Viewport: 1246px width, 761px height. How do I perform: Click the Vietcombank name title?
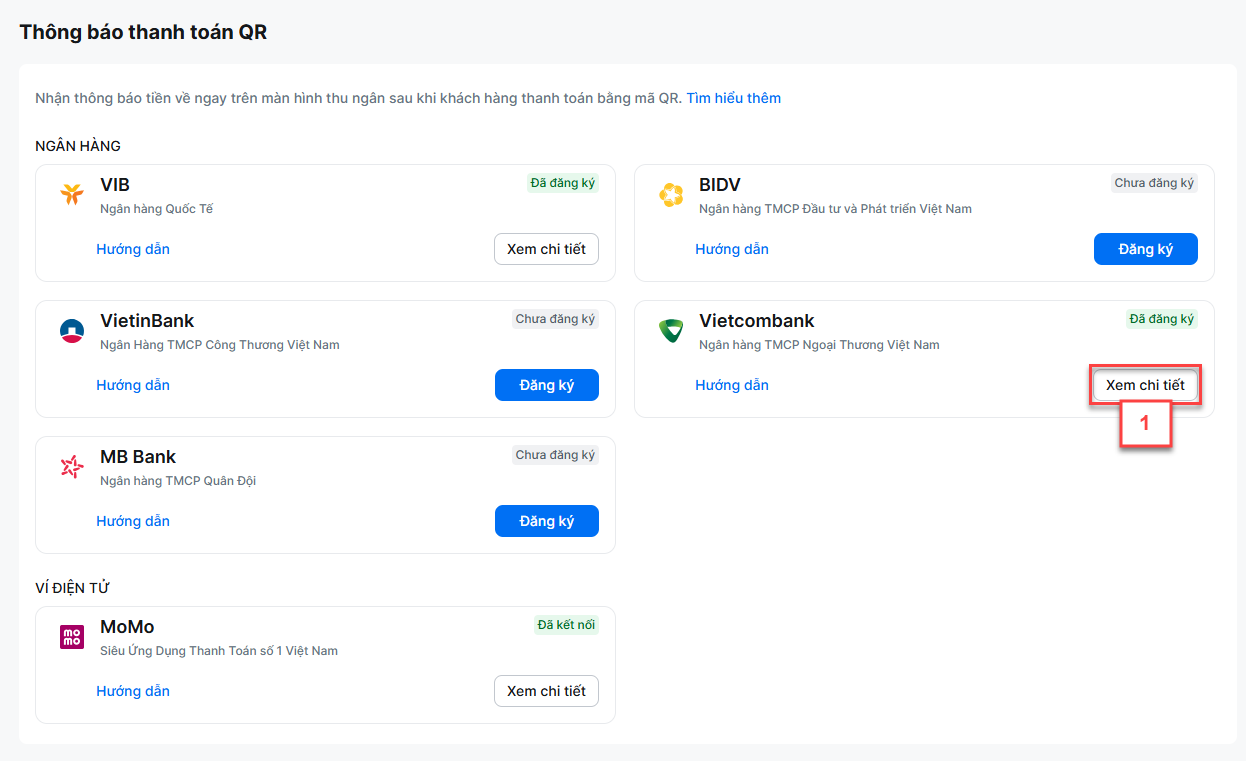click(757, 321)
